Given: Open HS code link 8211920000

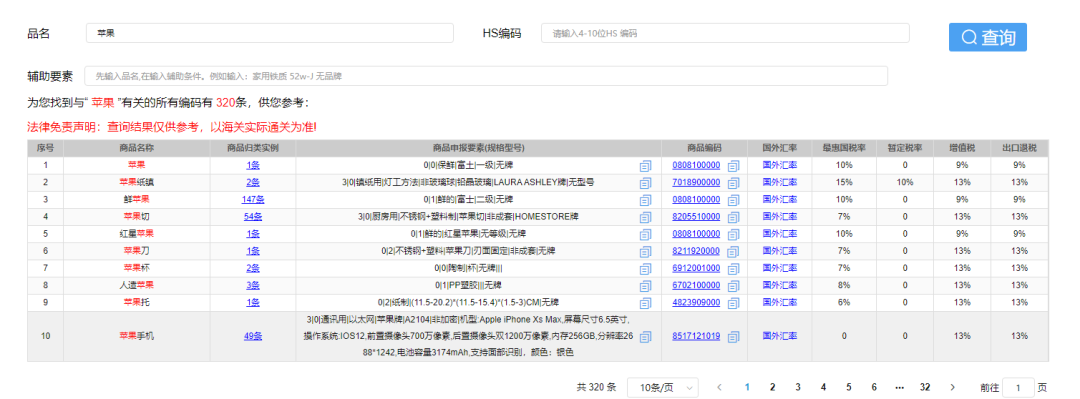Looking at the screenshot, I should (696, 251).
